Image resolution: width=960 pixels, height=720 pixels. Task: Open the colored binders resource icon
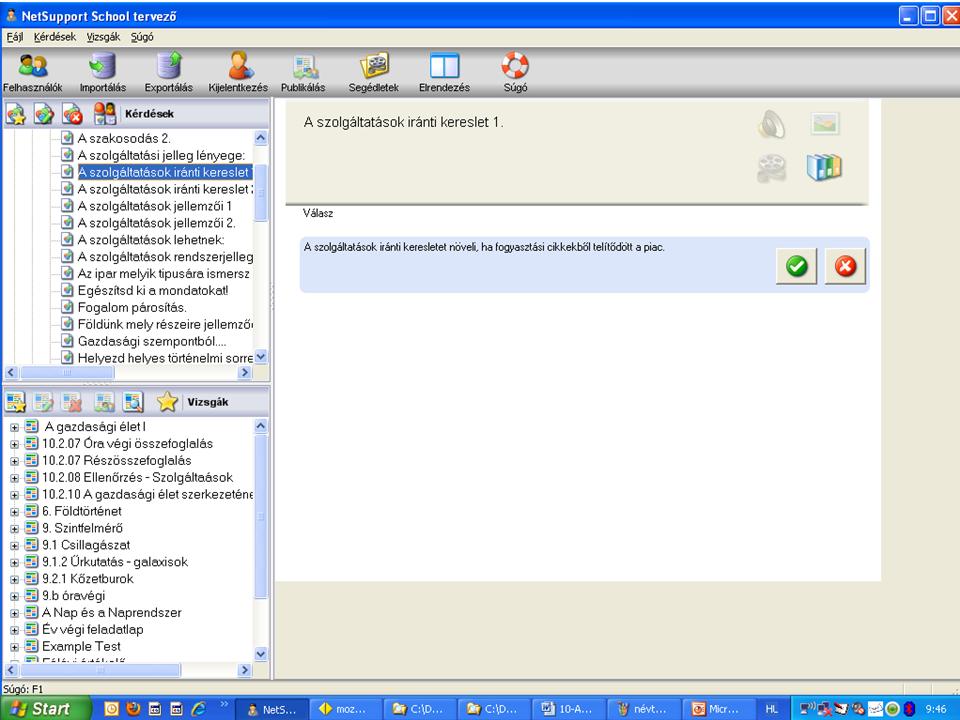824,168
